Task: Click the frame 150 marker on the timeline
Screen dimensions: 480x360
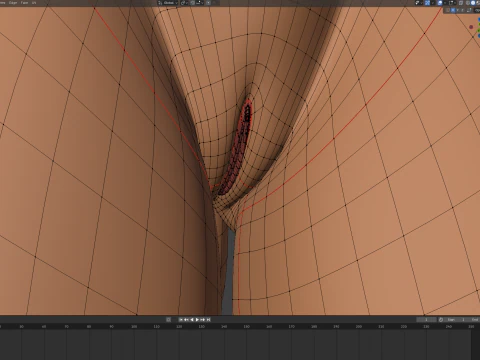Action: [x=246, y=327]
